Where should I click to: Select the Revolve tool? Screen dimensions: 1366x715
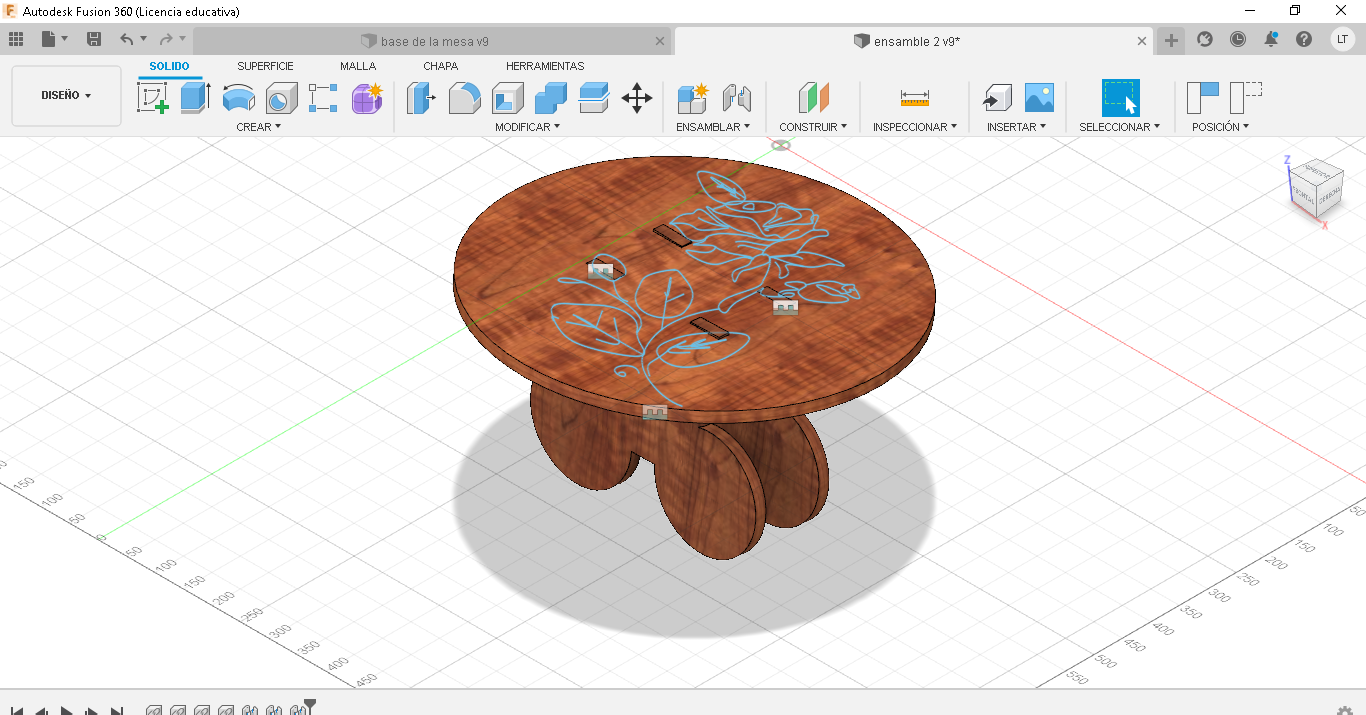pos(238,98)
